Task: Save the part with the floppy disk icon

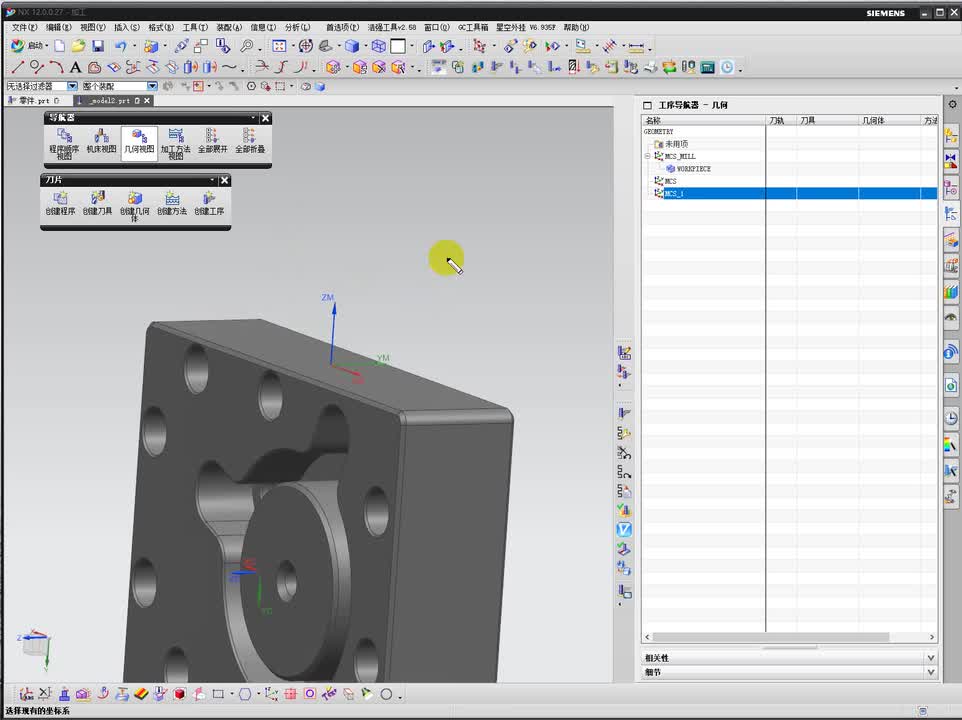Action: pos(98,46)
